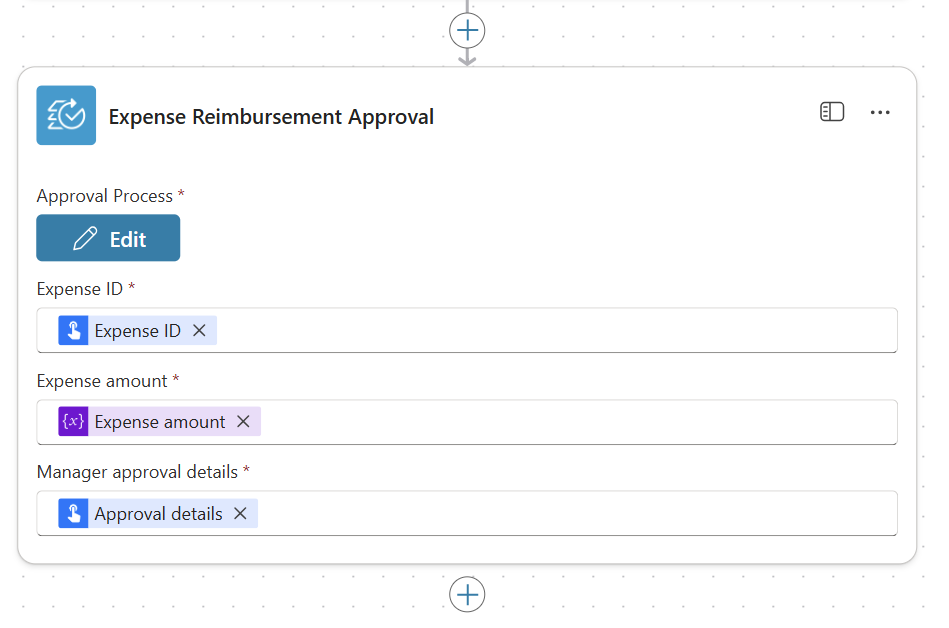This screenshot has height=628, width=949.
Task: Click the pencil icon inside the Edit button
Action: (84, 237)
